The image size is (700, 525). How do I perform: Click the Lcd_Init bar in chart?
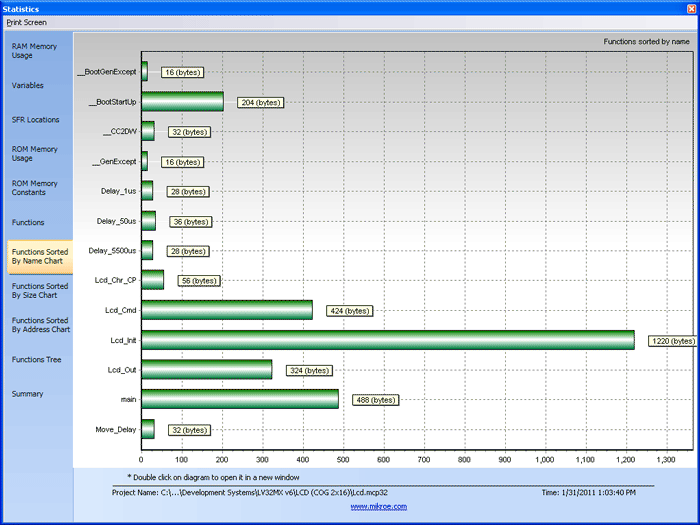coord(388,340)
